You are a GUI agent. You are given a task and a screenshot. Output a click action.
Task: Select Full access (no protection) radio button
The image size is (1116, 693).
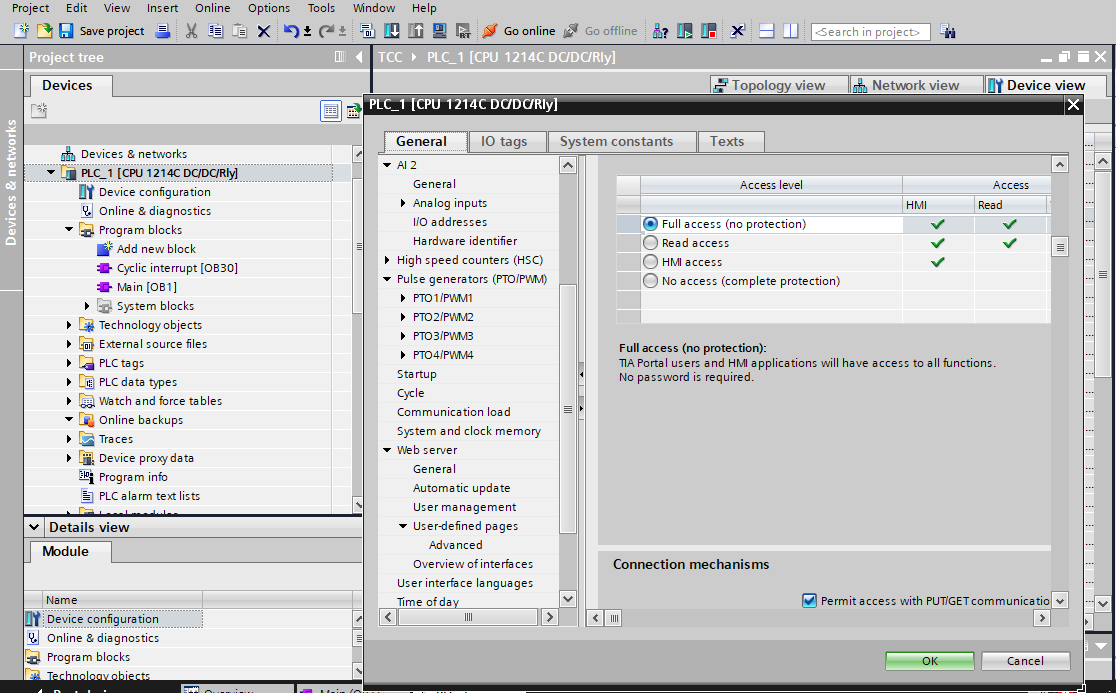pyautogui.click(x=650, y=223)
